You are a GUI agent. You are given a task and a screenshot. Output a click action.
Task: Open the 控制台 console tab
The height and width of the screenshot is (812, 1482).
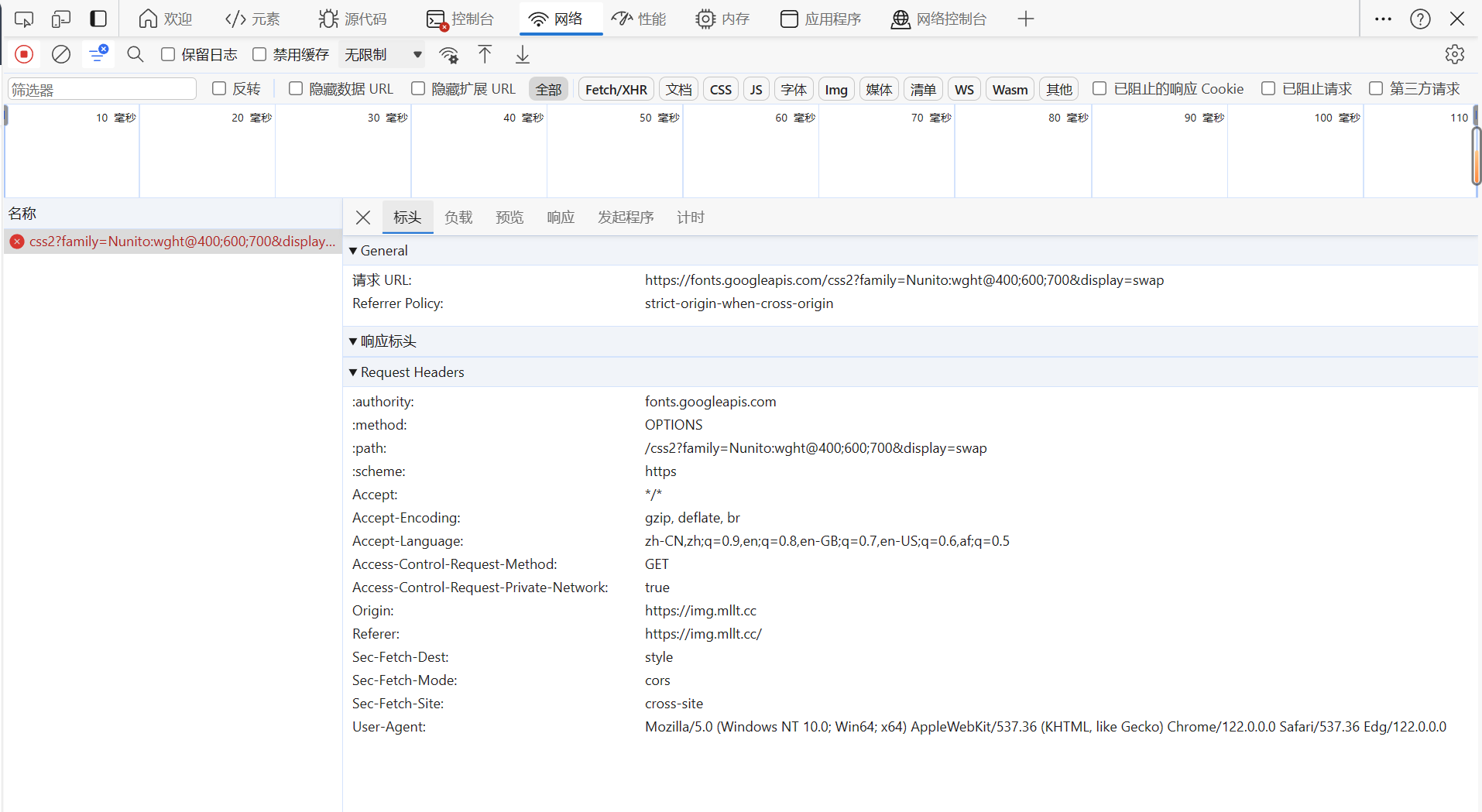click(x=460, y=19)
